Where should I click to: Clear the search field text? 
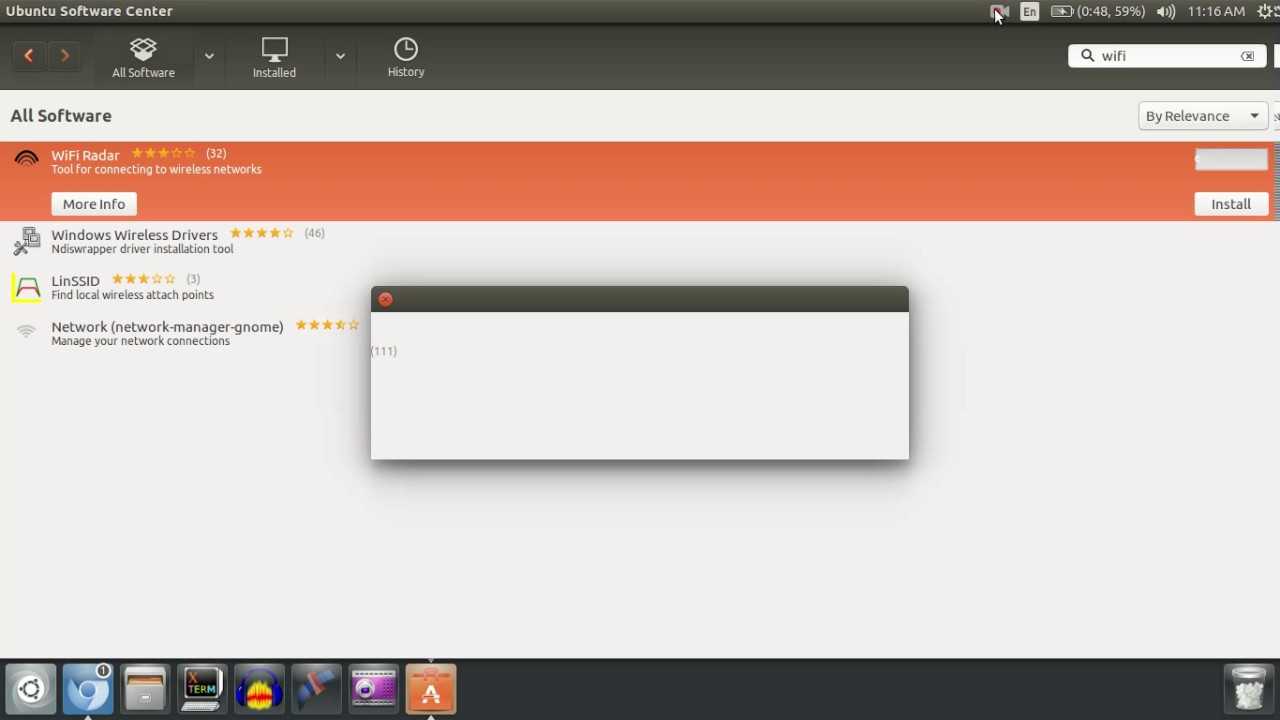coord(1247,56)
